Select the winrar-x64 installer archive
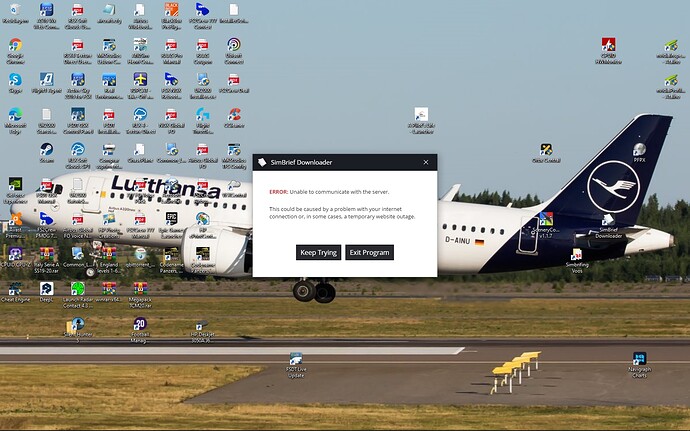This screenshot has width=690, height=431. 109,292
